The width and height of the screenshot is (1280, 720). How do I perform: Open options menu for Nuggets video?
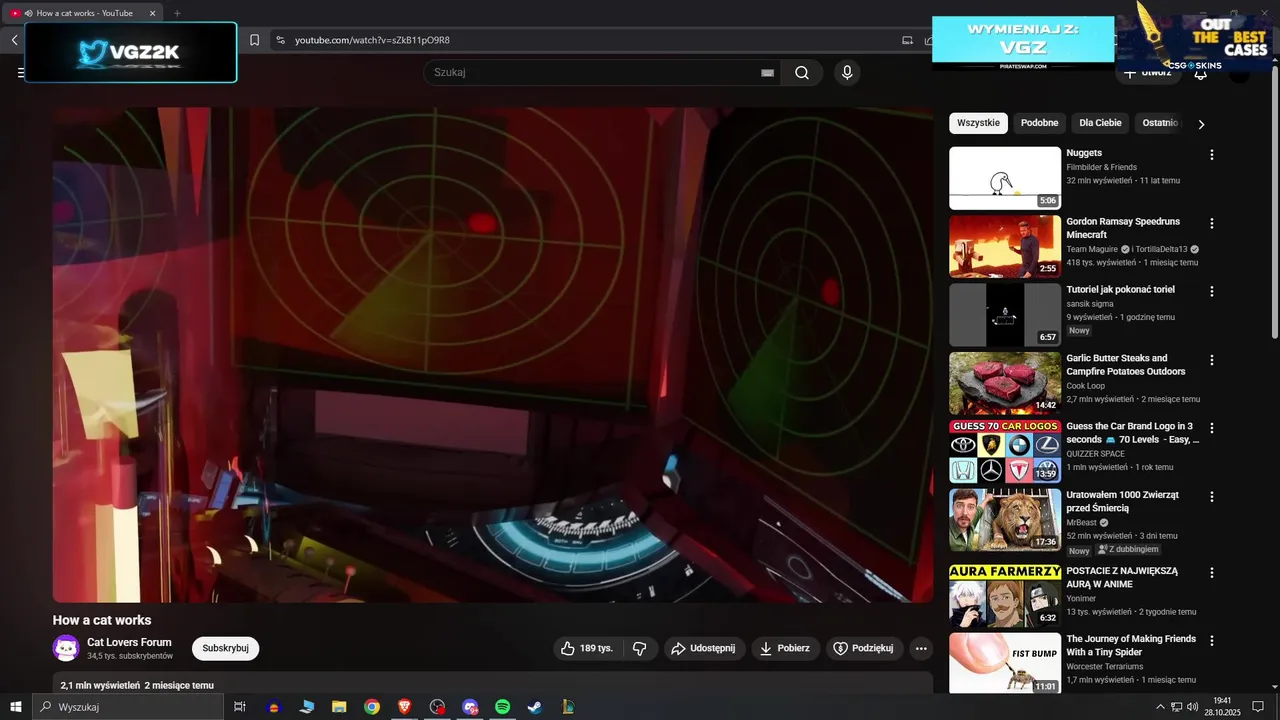1212,155
